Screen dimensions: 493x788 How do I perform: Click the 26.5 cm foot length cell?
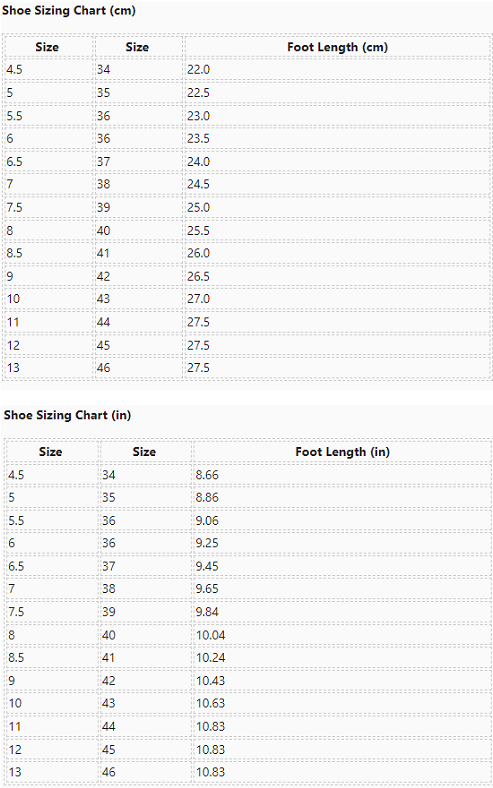click(338, 276)
